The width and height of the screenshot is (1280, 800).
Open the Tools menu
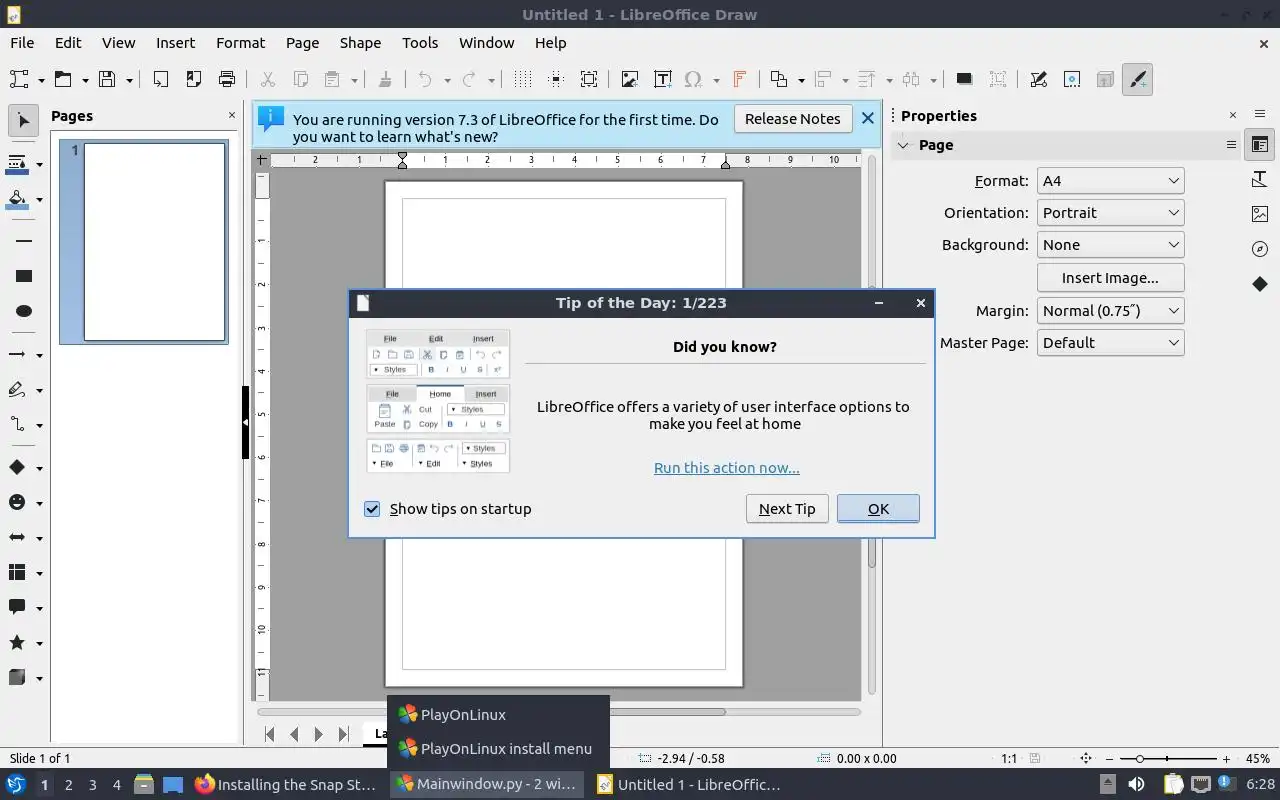tap(420, 43)
